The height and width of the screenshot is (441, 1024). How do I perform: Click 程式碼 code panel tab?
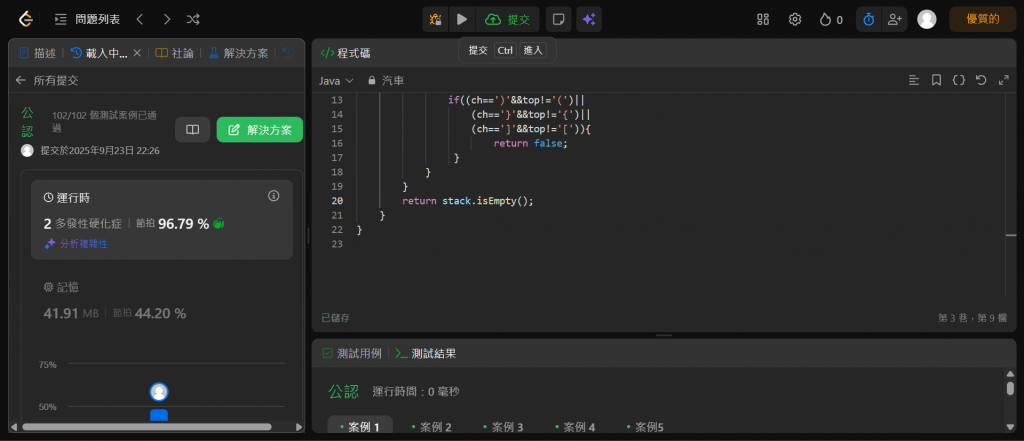click(345, 53)
